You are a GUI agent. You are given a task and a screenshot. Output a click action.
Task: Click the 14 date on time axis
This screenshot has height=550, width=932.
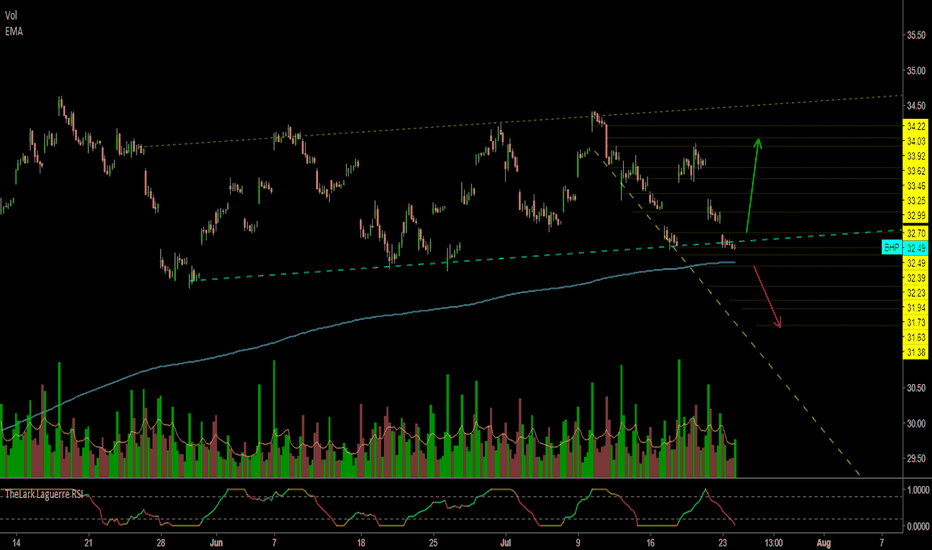pos(17,542)
